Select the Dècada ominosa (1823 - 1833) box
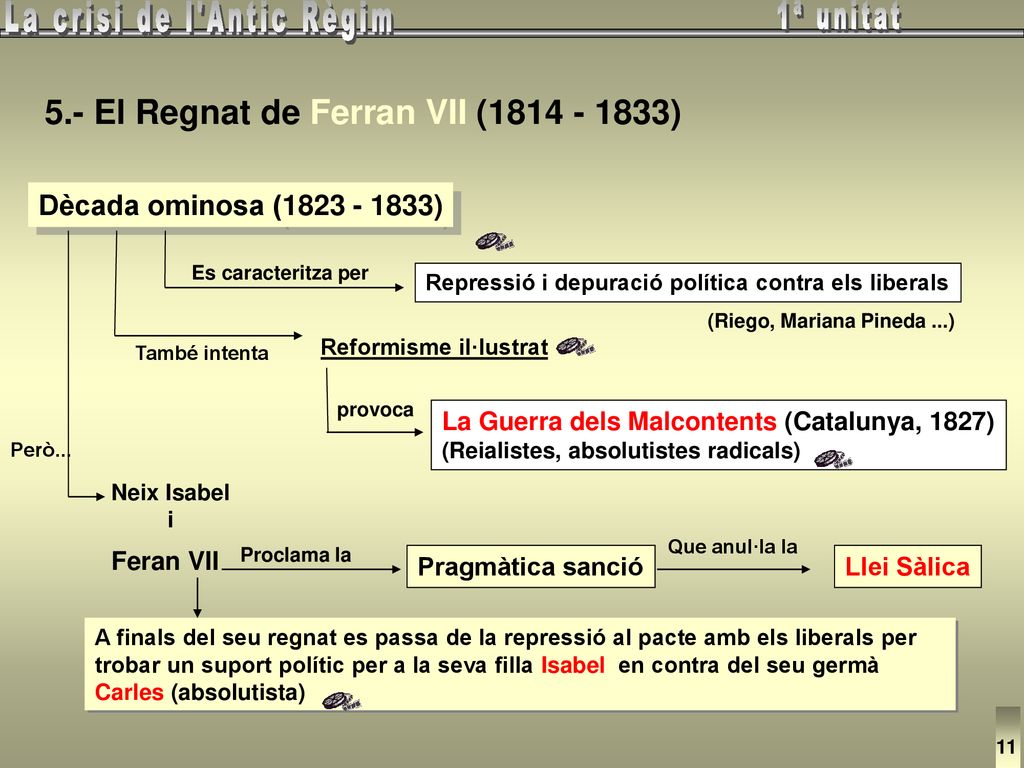This screenshot has height=768, width=1024. [240, 205]
